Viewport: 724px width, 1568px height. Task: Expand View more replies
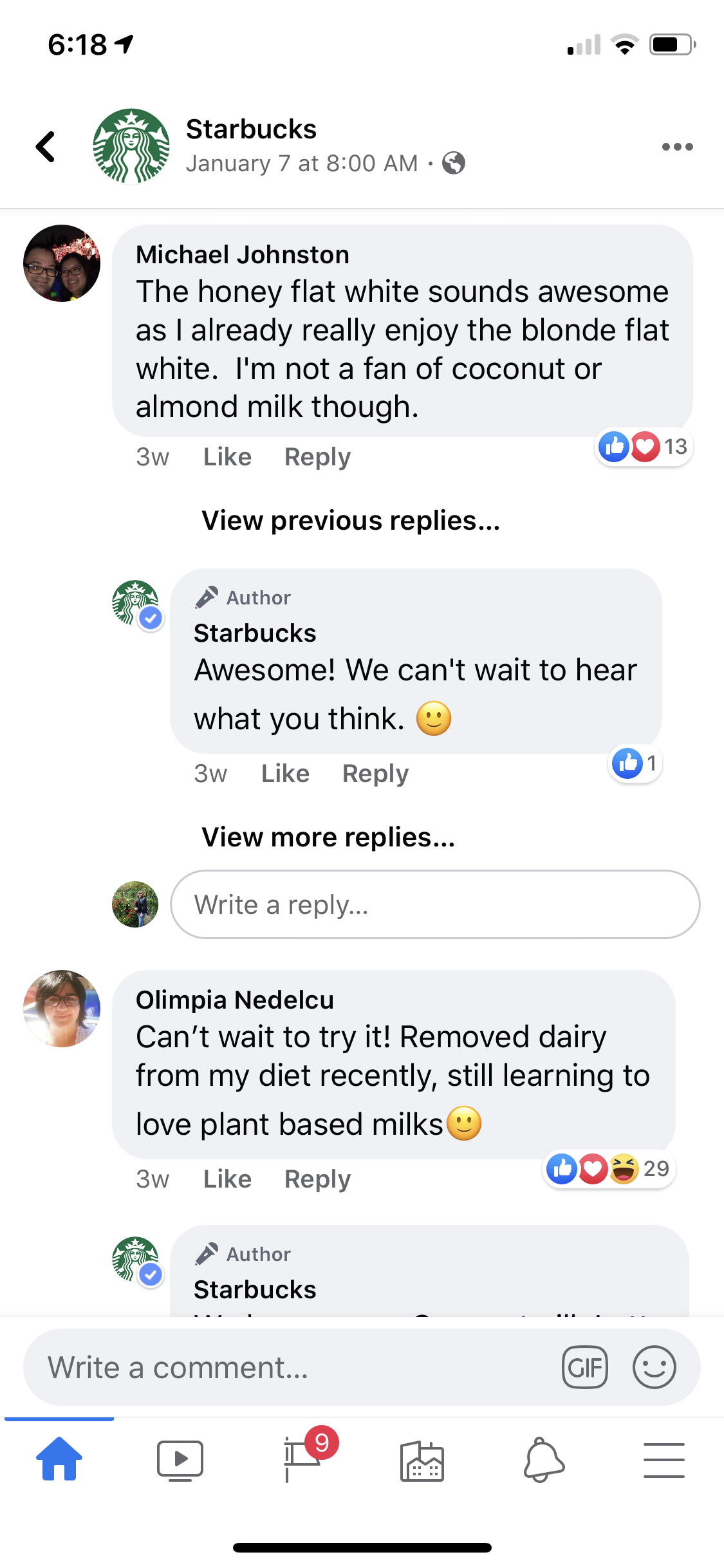(328, 837)
